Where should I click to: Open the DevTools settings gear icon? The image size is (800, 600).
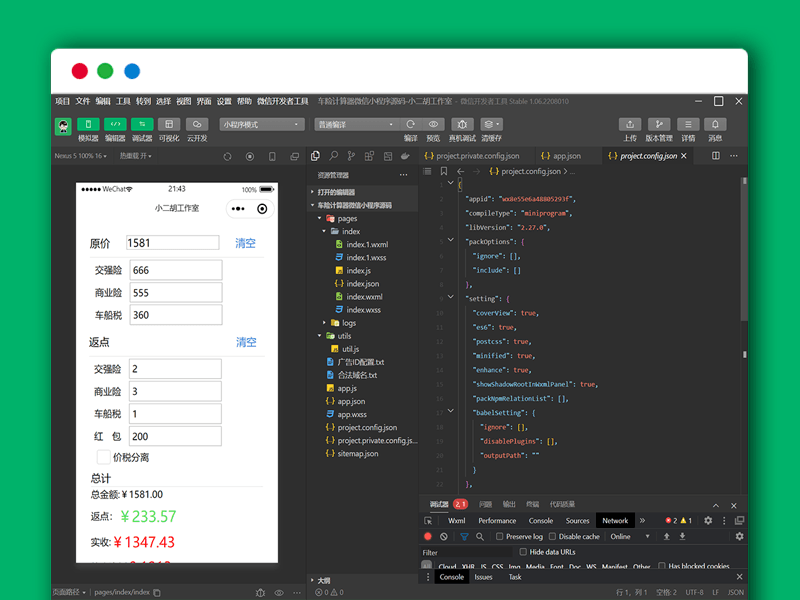coord(708,521)
